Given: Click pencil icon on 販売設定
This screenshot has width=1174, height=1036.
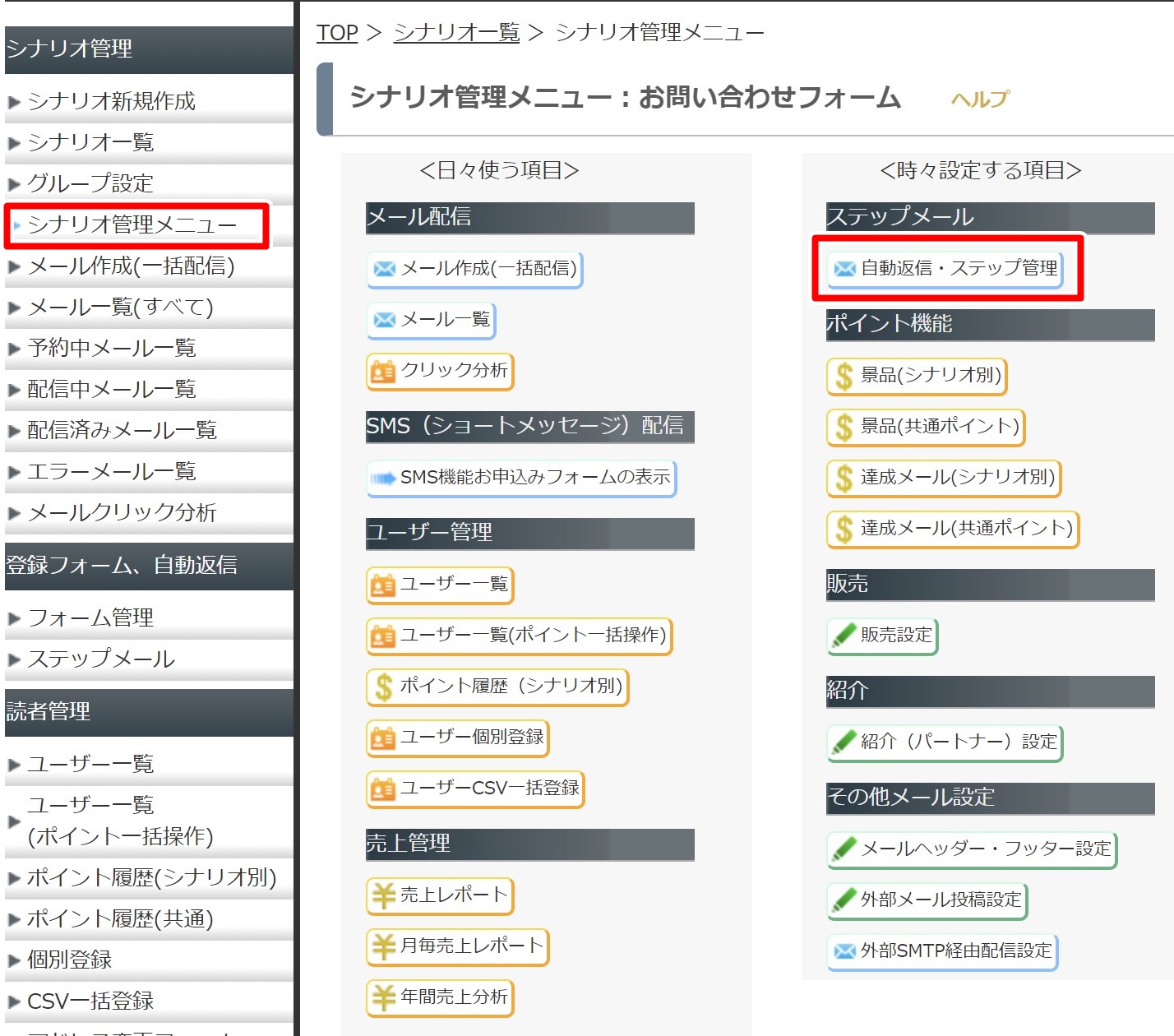Looking at the screenshot, I should pos(844,636).
